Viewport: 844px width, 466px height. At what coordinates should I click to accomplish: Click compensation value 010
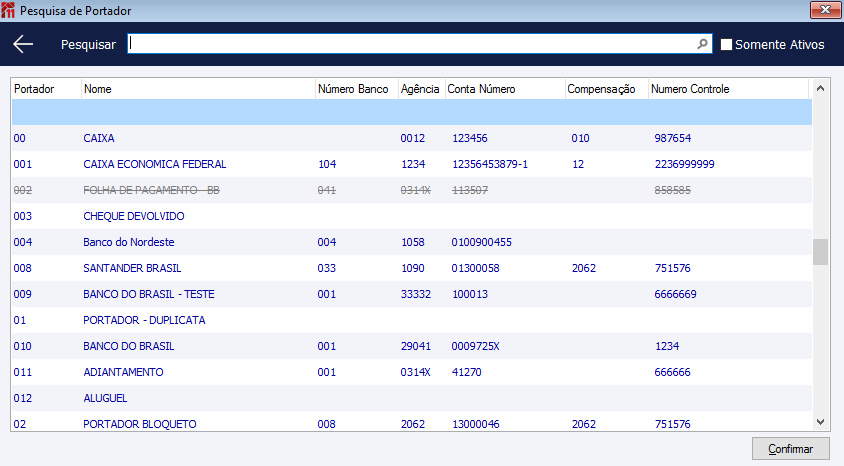580,138
